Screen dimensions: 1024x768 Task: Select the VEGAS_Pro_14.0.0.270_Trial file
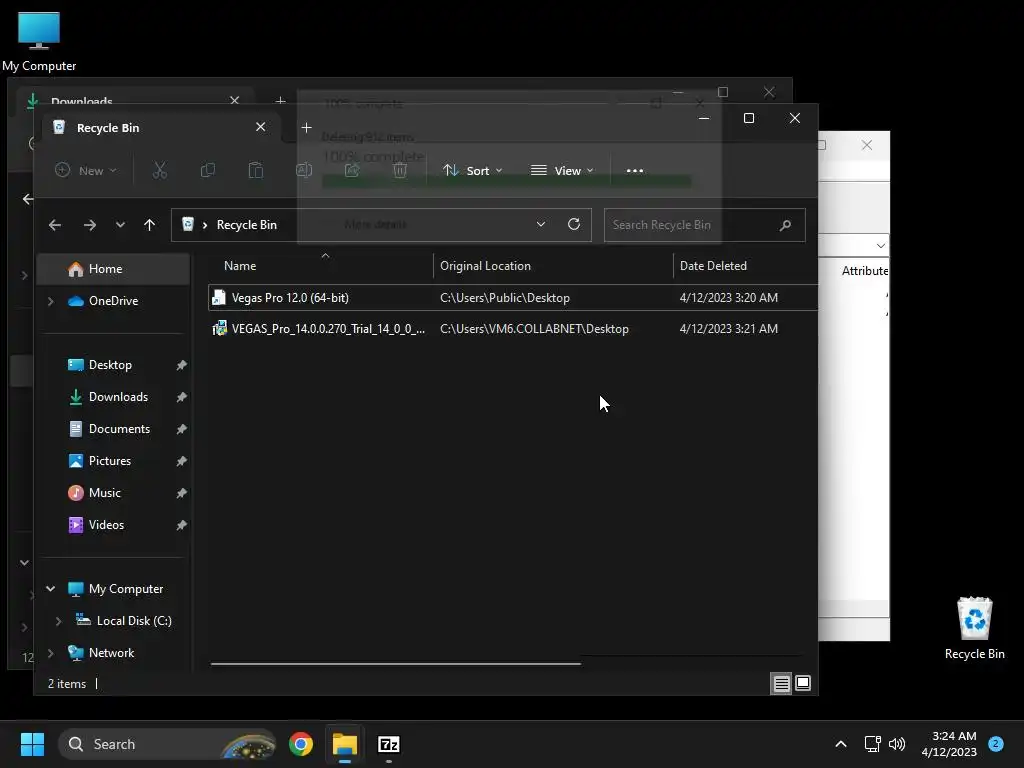(x=513, y=329)
